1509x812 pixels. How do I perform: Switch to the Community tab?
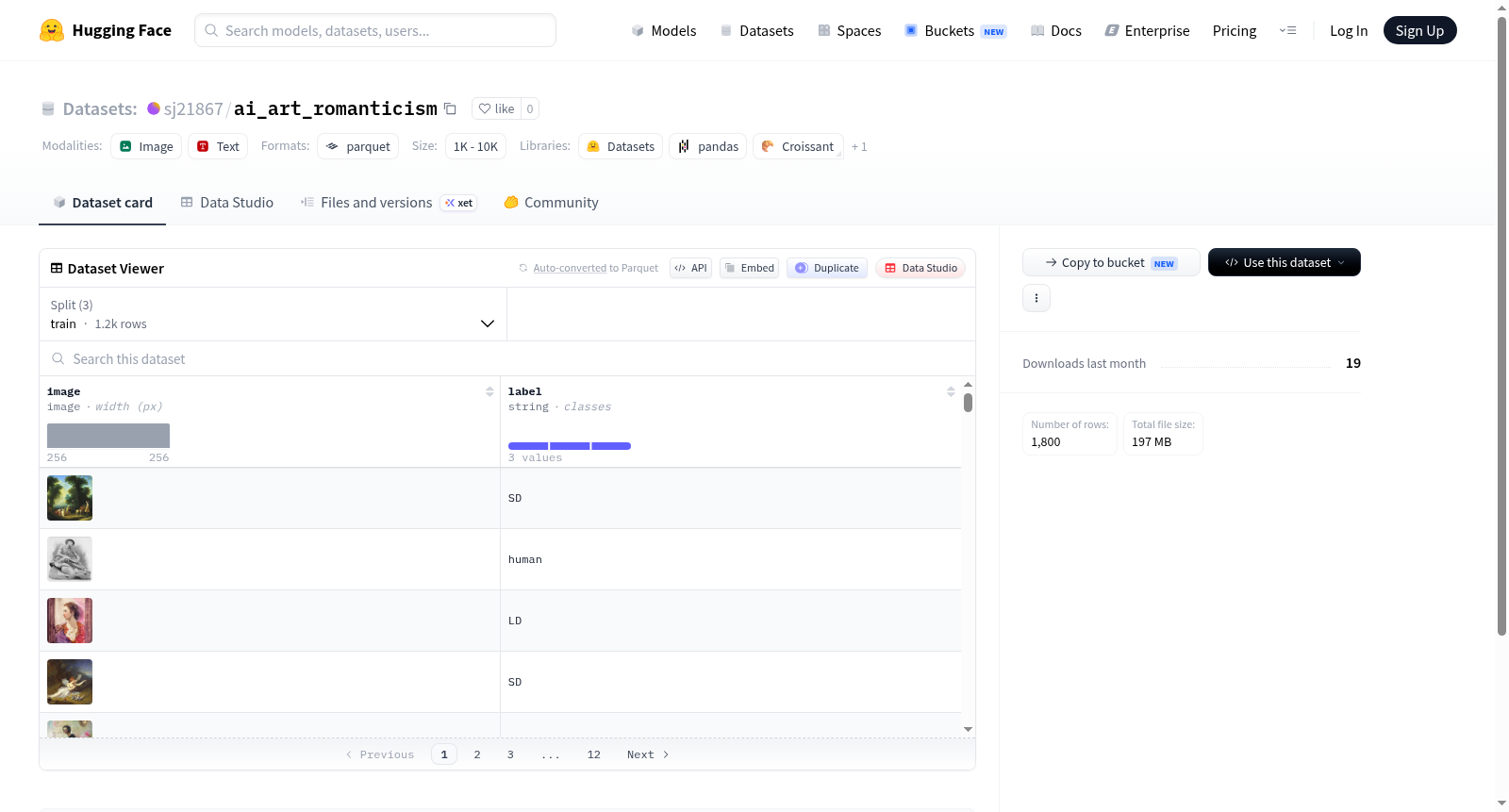pyautogui.click(x=551, y=202)
